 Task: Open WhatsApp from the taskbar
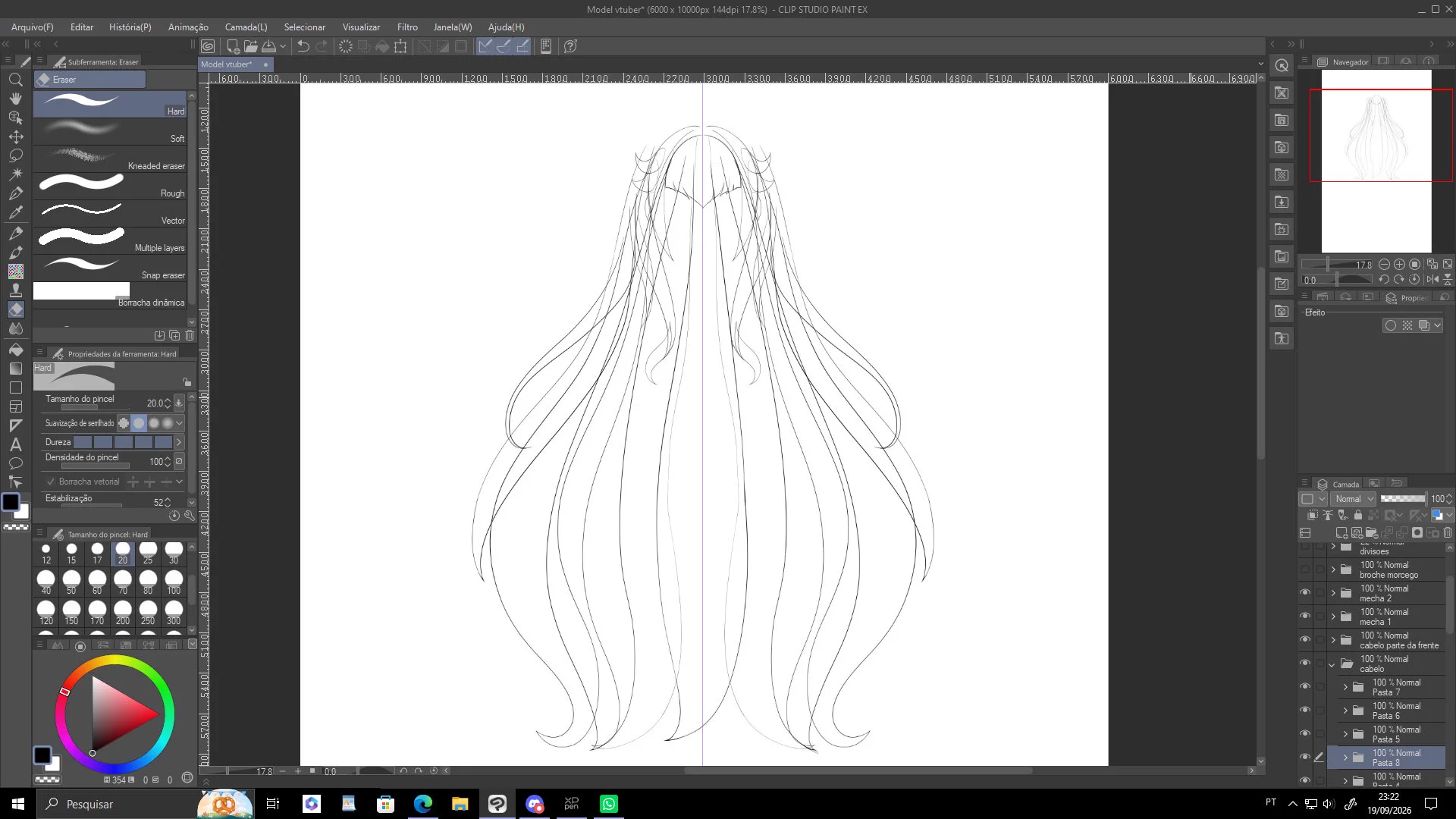tap(609, 804)
